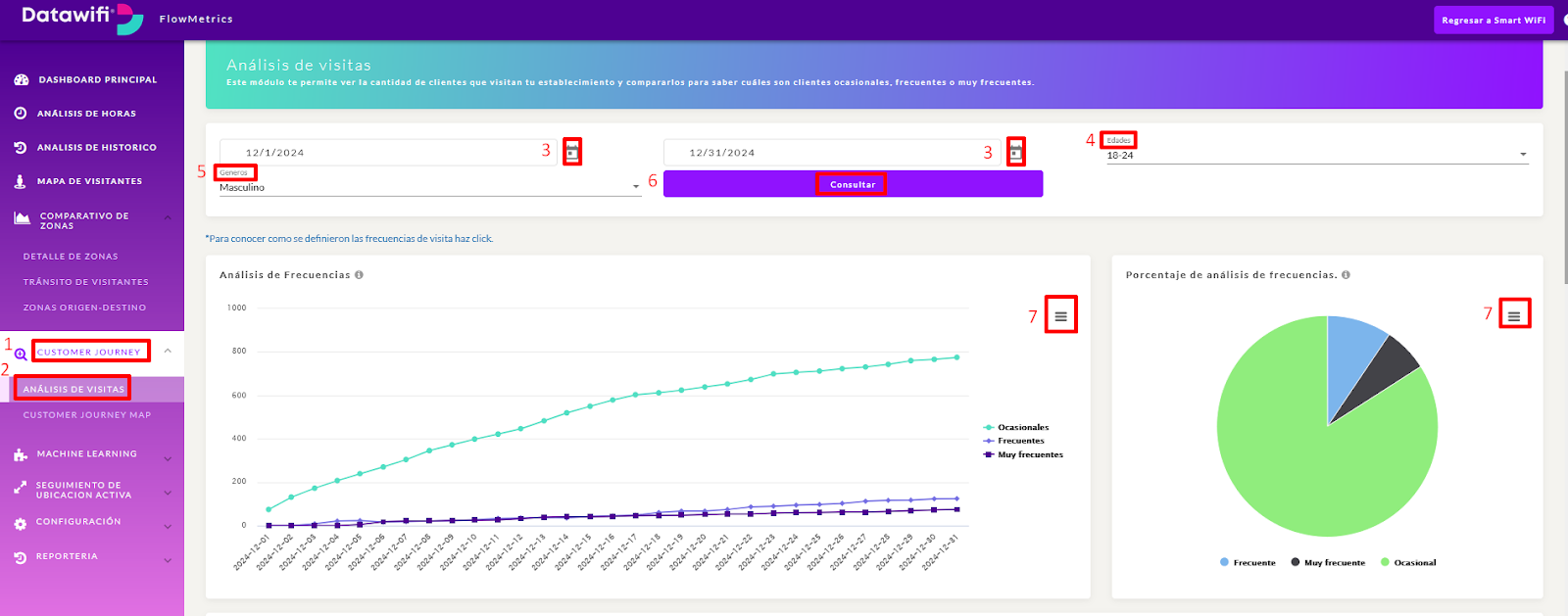The image size is (1568, 616).
Task: Click the start date field 12/1/2024
Action: coord(388,153)
